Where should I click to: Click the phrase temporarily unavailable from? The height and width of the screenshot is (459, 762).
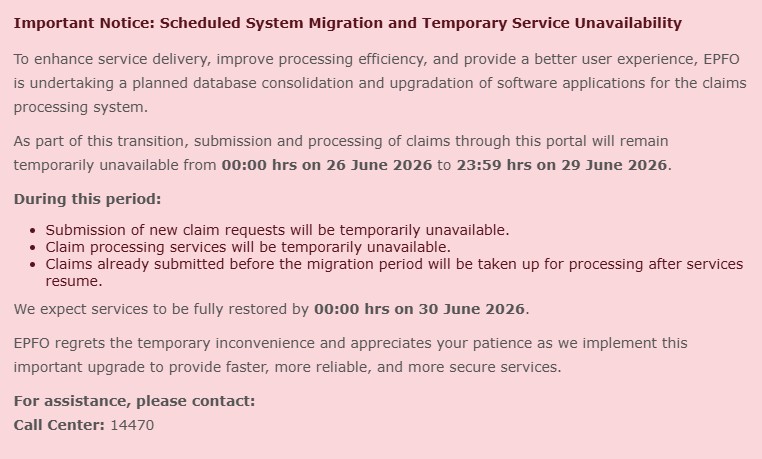coord(115,165)
